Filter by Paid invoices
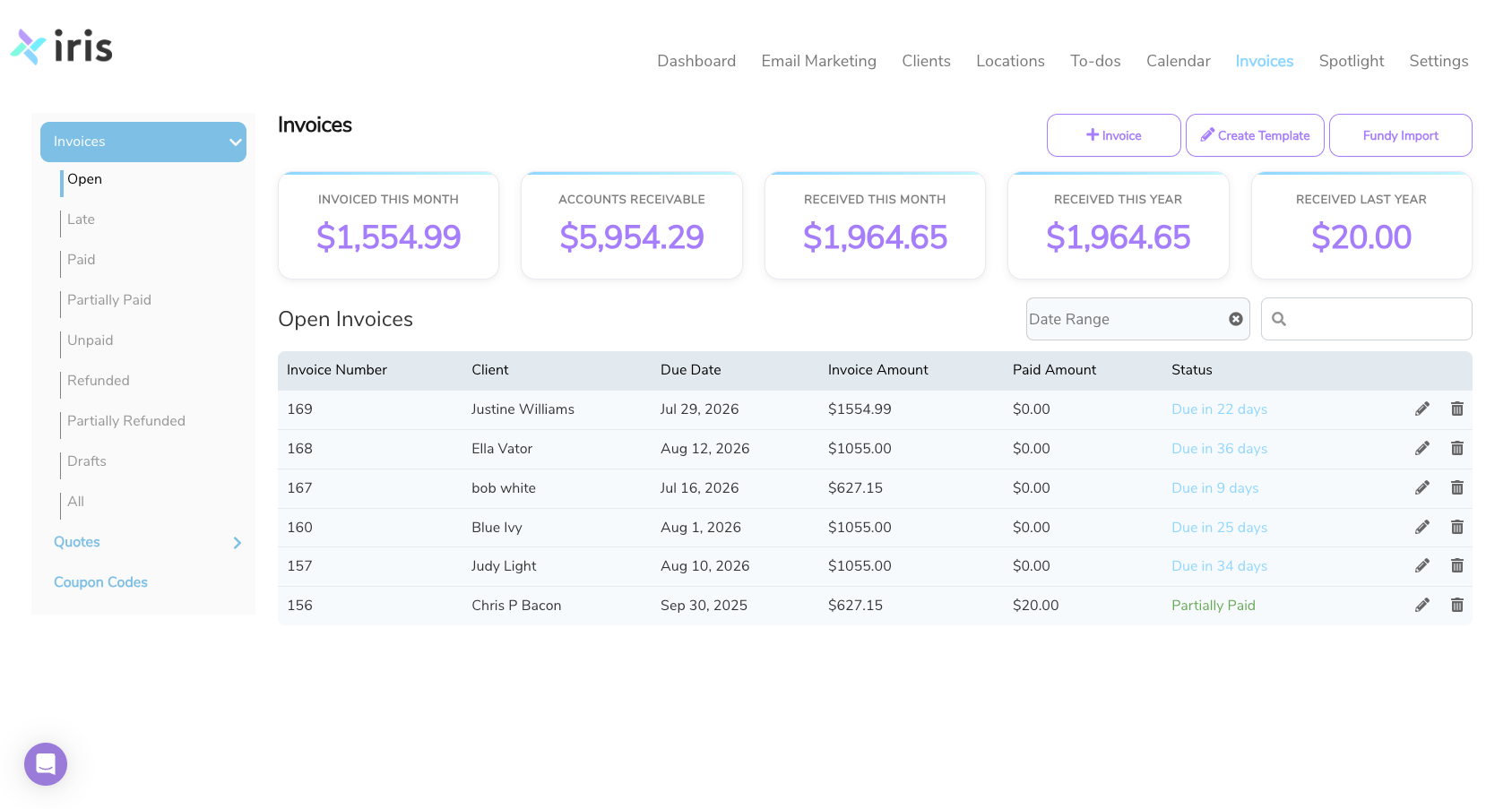Screen dimensions: 1512x809 81,260
